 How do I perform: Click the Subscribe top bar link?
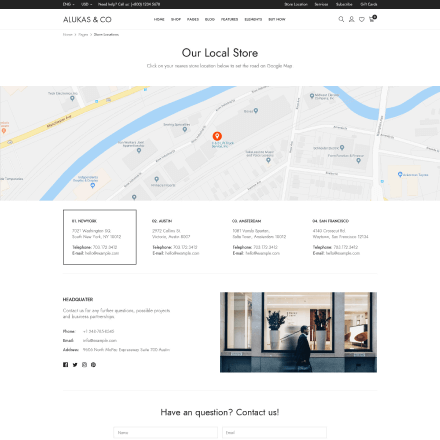[x=344, y=4]
